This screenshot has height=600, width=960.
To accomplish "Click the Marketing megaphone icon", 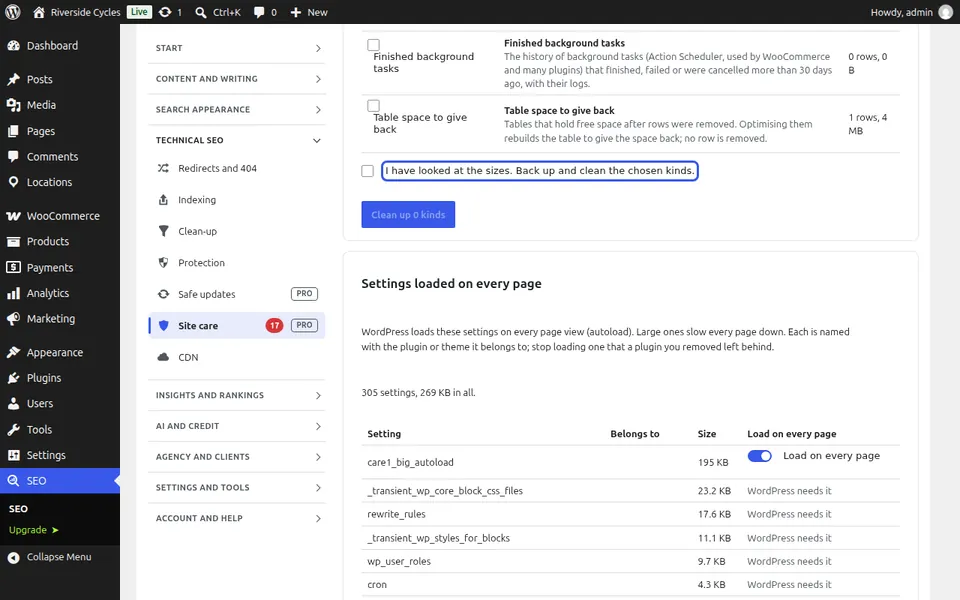I will click(13, 319).
